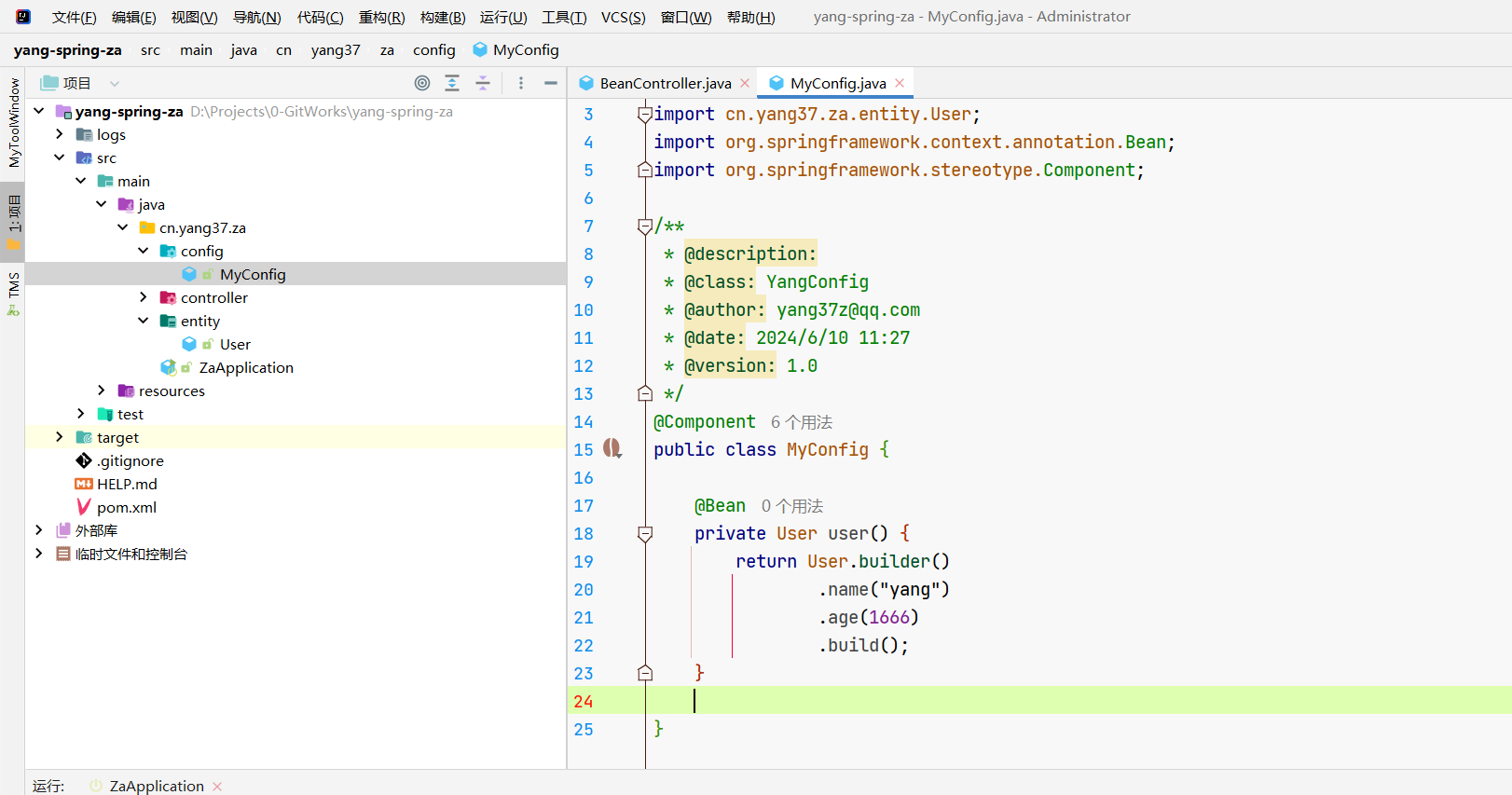Select the locate opened file target icon

point(422,83)
